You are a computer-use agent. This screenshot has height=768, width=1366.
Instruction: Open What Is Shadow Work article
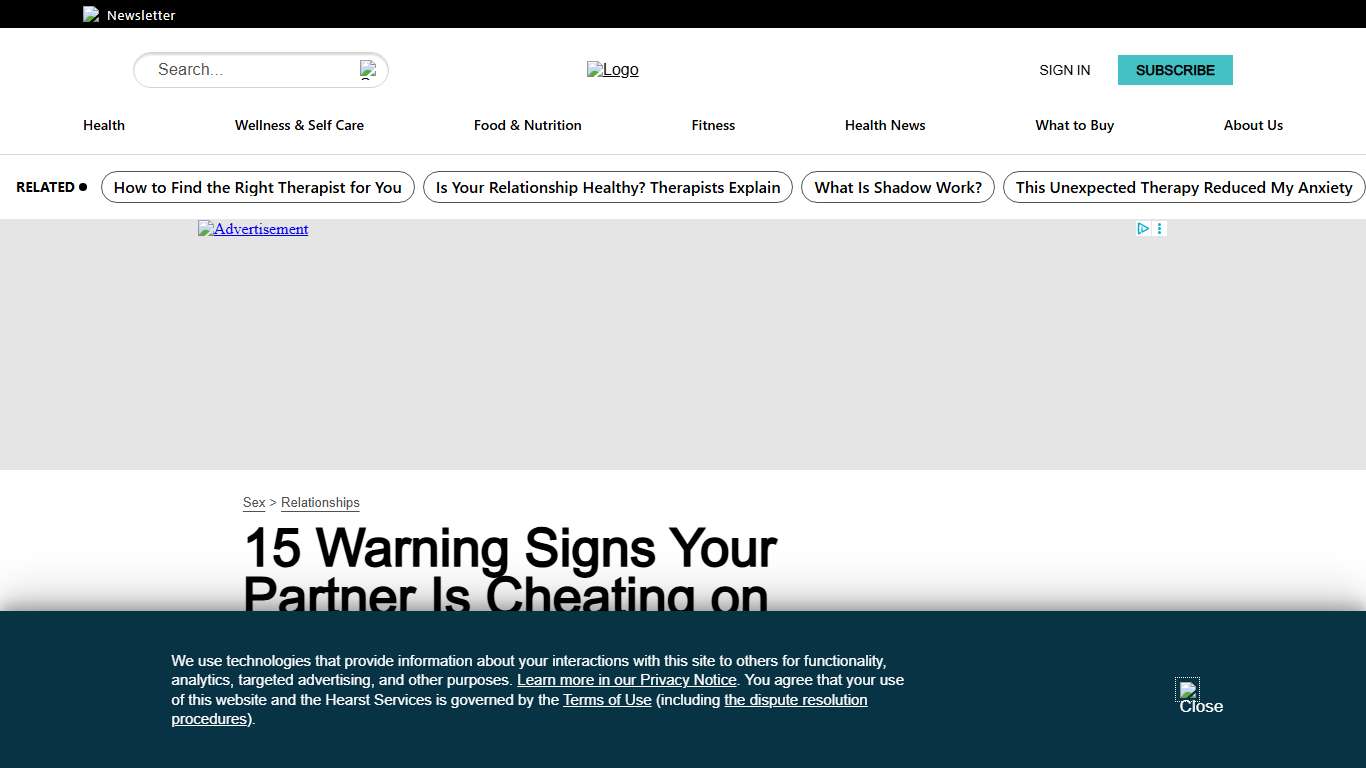(x=897, y=187)
